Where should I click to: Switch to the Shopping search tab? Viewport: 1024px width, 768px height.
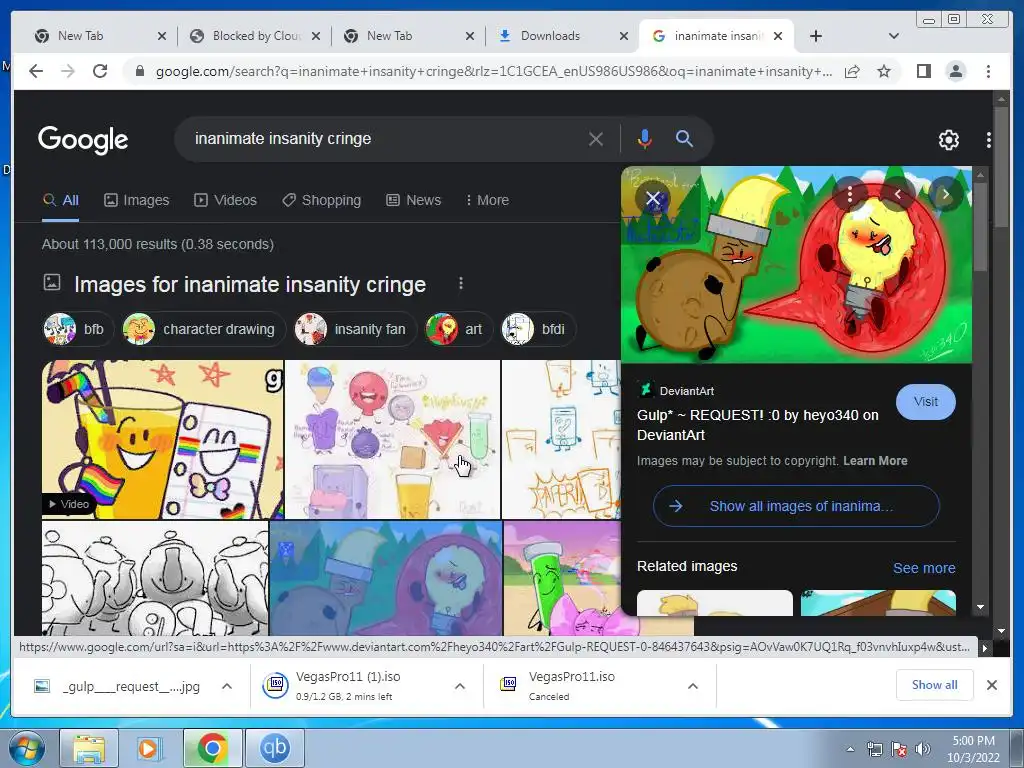(x=321, y=200)
